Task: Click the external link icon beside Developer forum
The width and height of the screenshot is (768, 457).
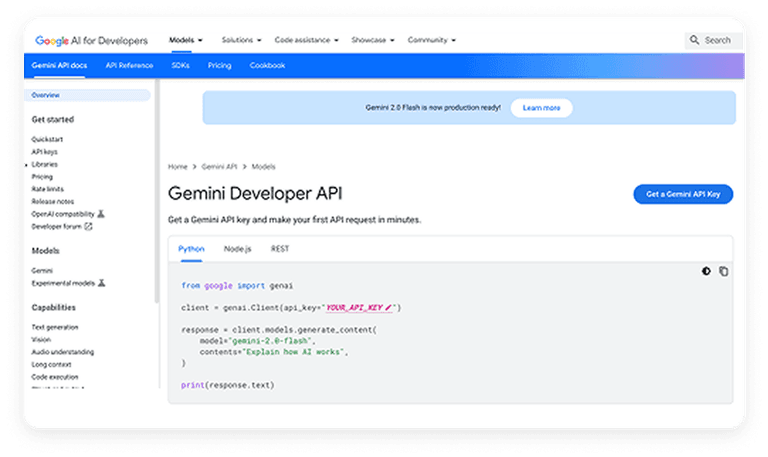Action: click(88, 226)
